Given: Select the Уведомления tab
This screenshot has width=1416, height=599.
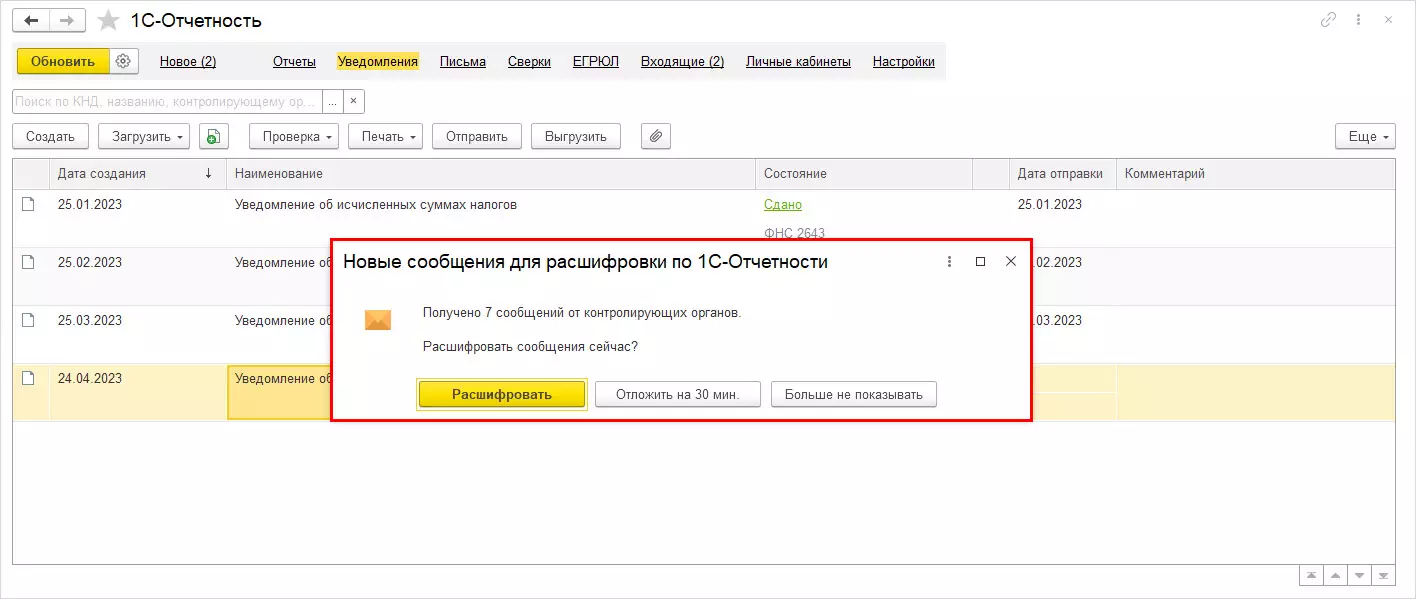Looking at the screenshot, I should 378,61.
